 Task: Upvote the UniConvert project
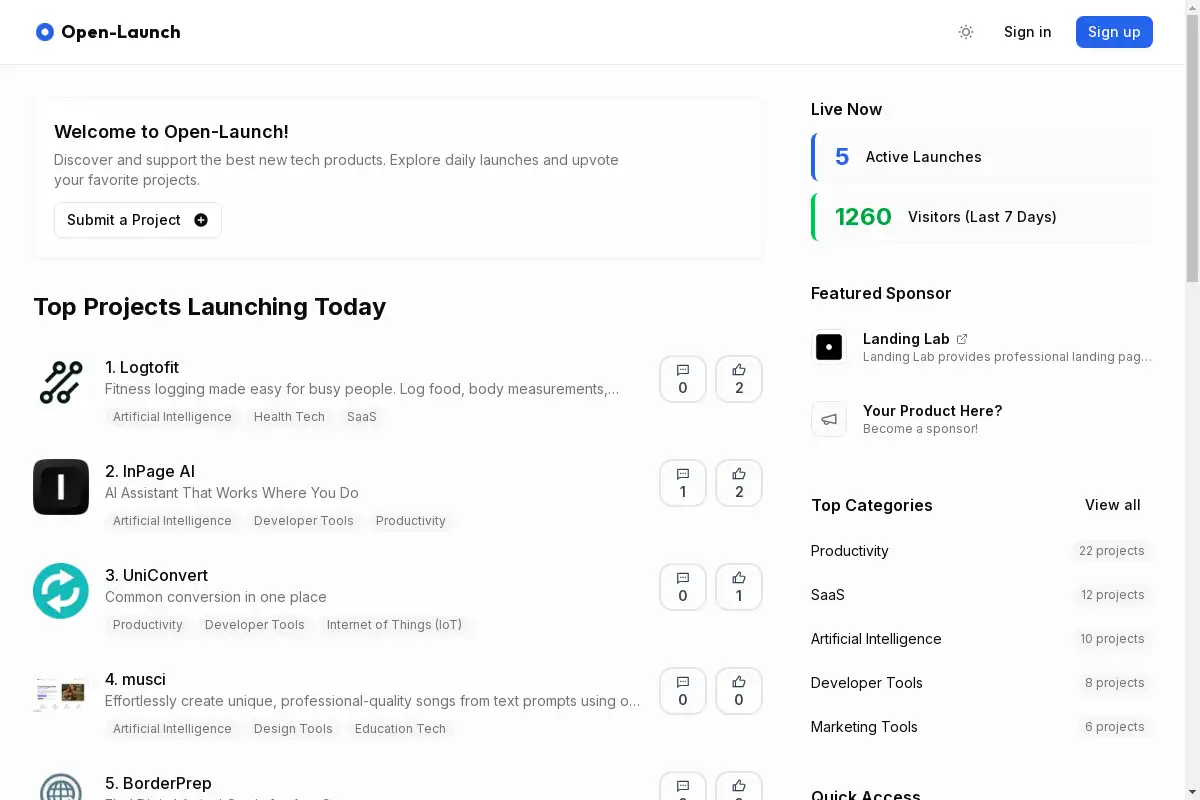tap(739, 587)
